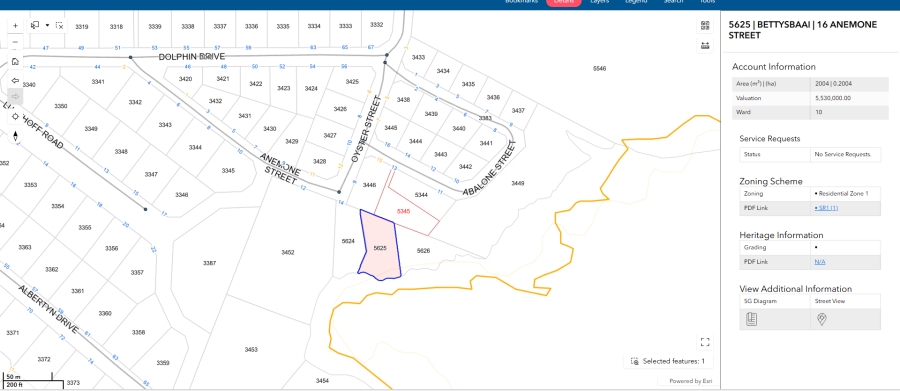900x391 pixels.
Task: Click parcel 3433 on the map
Action: 418,57
